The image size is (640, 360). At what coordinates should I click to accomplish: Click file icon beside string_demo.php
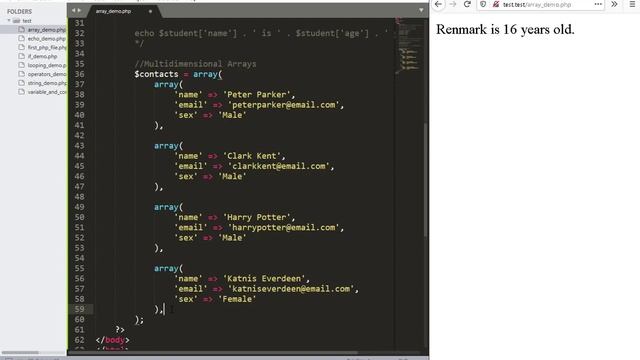pyautogui.click(x=21, y=83)
